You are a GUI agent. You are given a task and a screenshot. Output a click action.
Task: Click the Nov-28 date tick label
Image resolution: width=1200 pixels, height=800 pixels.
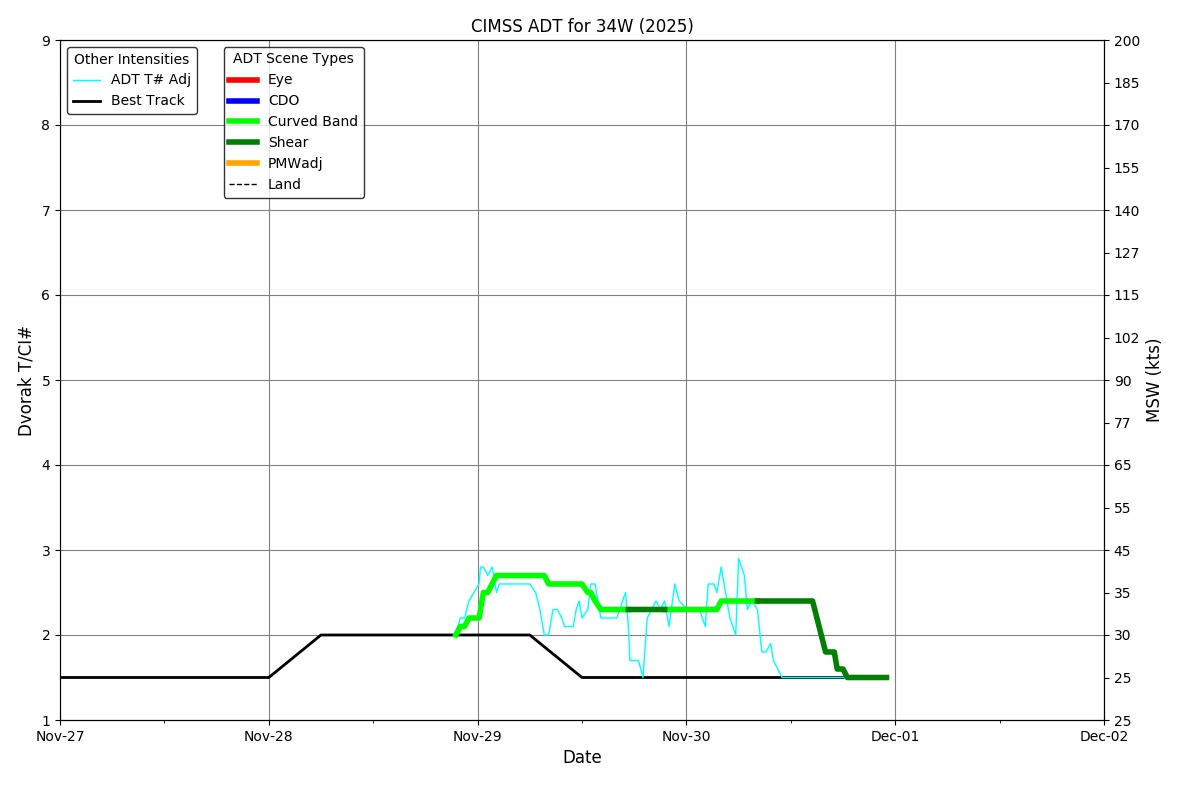coord(269,737)
